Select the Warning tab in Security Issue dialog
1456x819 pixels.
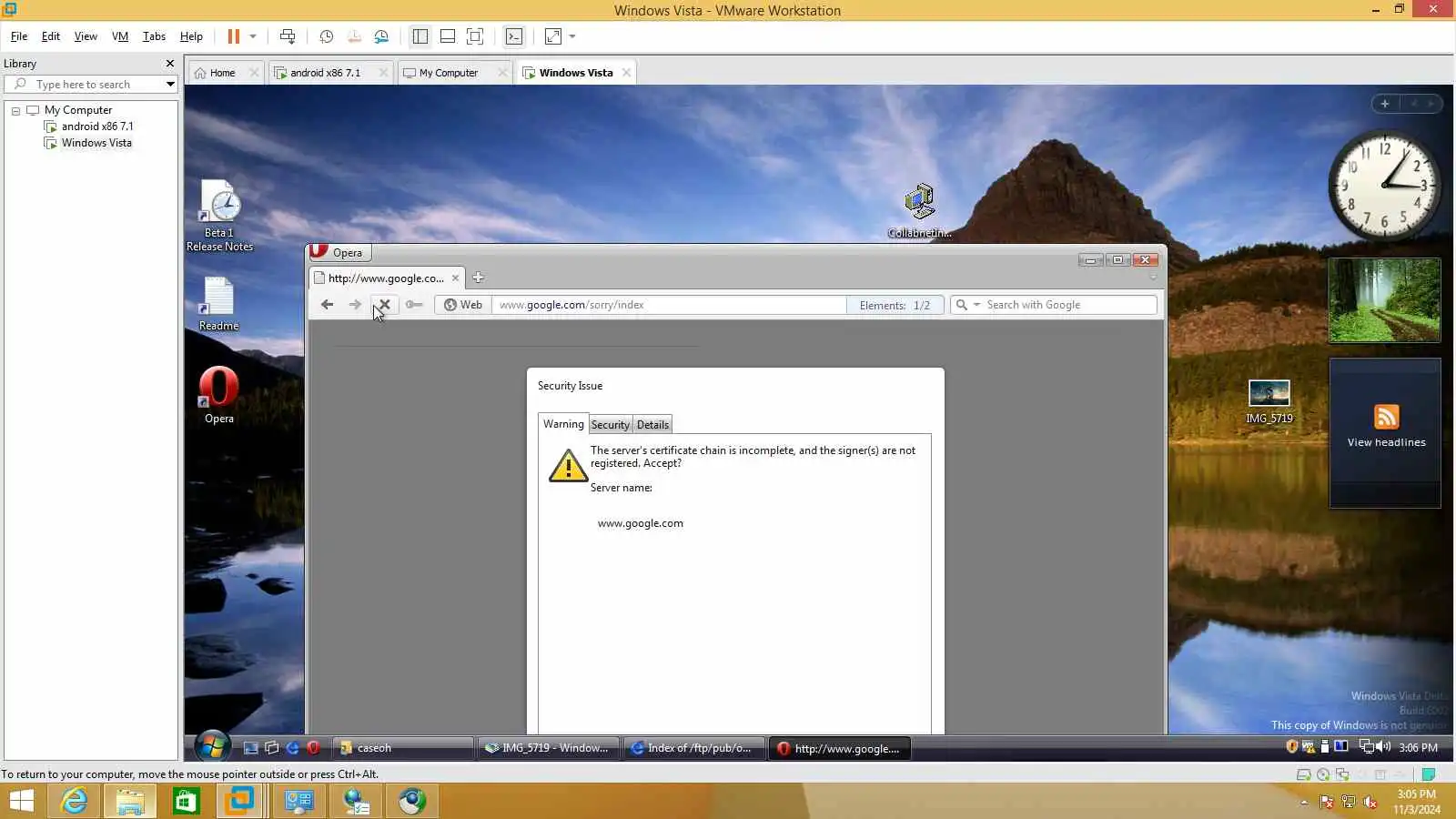pos(563,424)
